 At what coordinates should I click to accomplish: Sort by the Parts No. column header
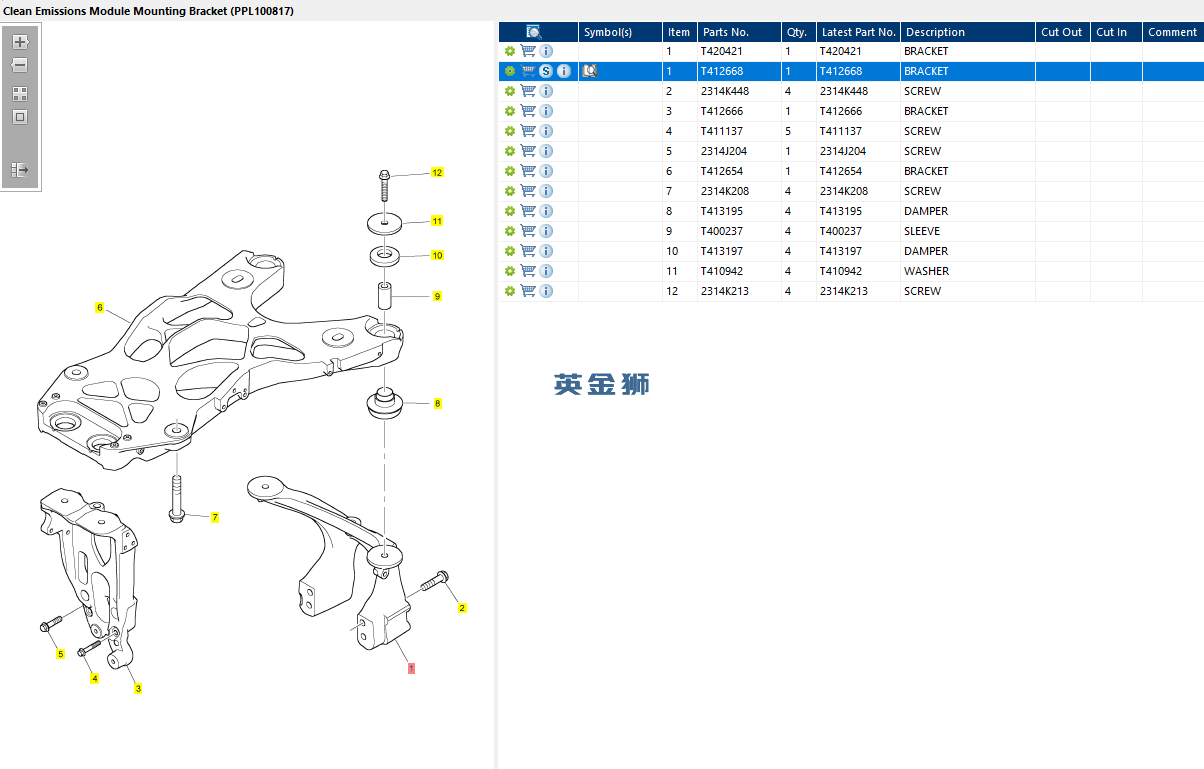point(739,32)
